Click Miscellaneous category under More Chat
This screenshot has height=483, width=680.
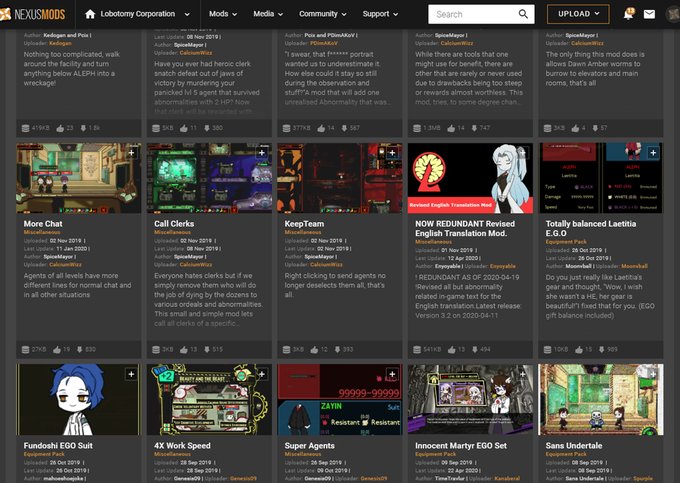pos(42,232)
